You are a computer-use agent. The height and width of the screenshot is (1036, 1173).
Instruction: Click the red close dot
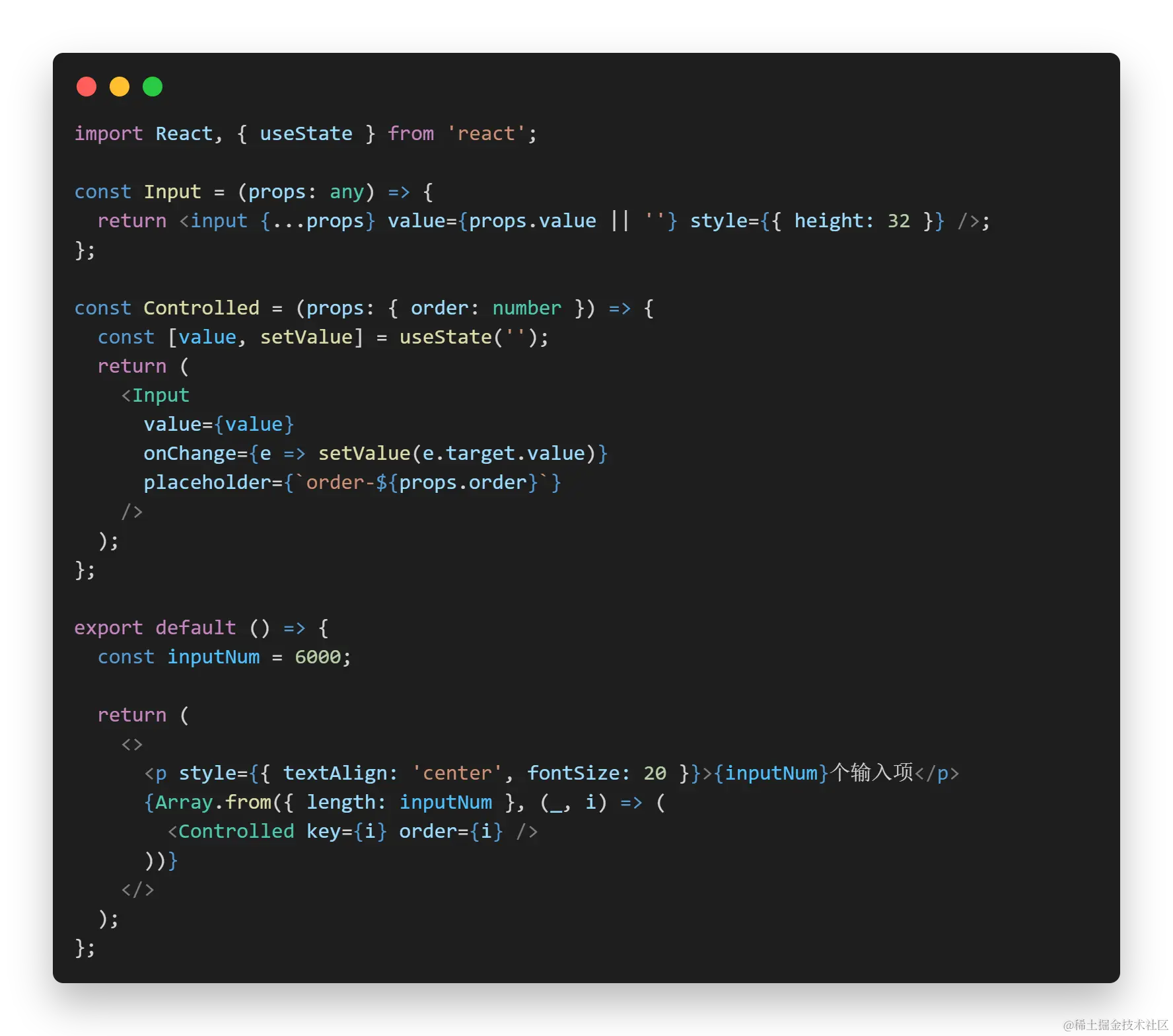click(x=87, y=87)
